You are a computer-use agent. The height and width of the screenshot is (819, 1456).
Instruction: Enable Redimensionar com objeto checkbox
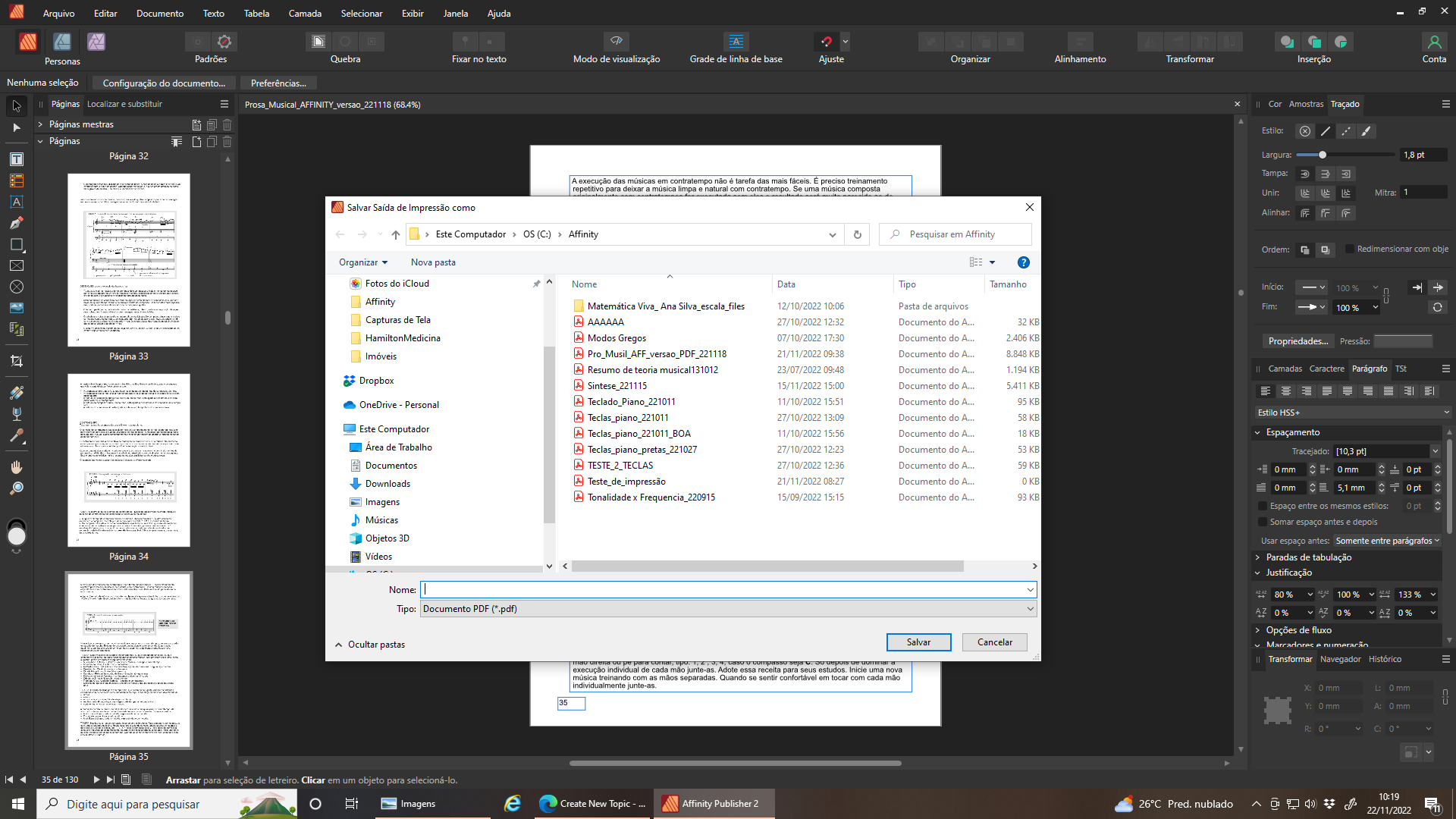click(x=1350, y=249)
